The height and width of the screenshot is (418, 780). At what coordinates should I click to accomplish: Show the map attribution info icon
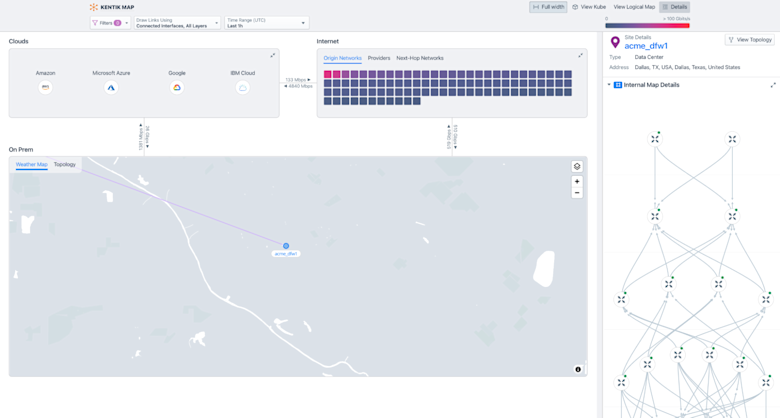[x=578, y=369]
